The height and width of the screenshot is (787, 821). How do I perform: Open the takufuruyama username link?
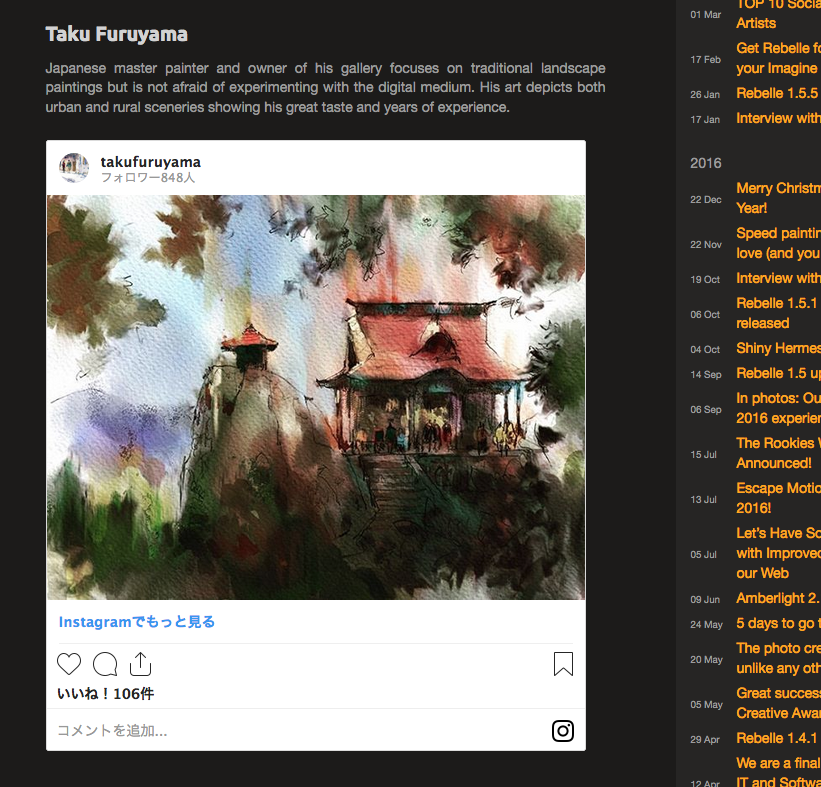click(151, 162)
